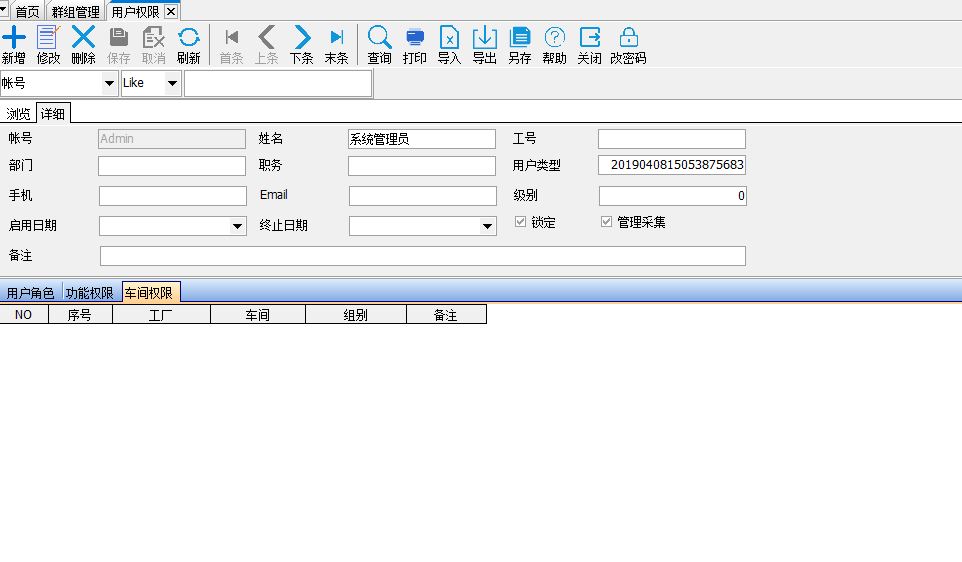Click the 修改 (edit) toolbar icon

(48, 38)
